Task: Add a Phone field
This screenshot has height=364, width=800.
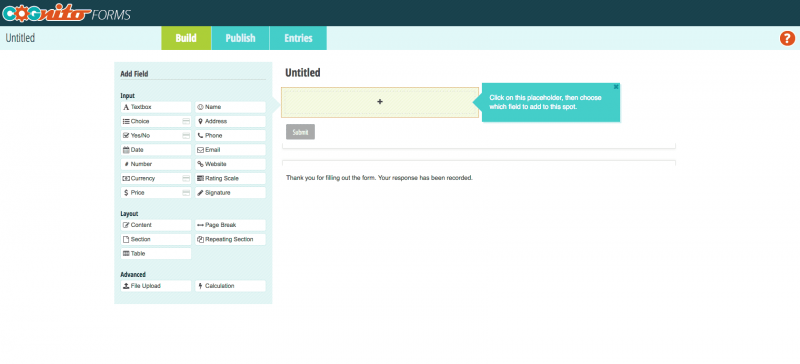Action: pos(230,136)
